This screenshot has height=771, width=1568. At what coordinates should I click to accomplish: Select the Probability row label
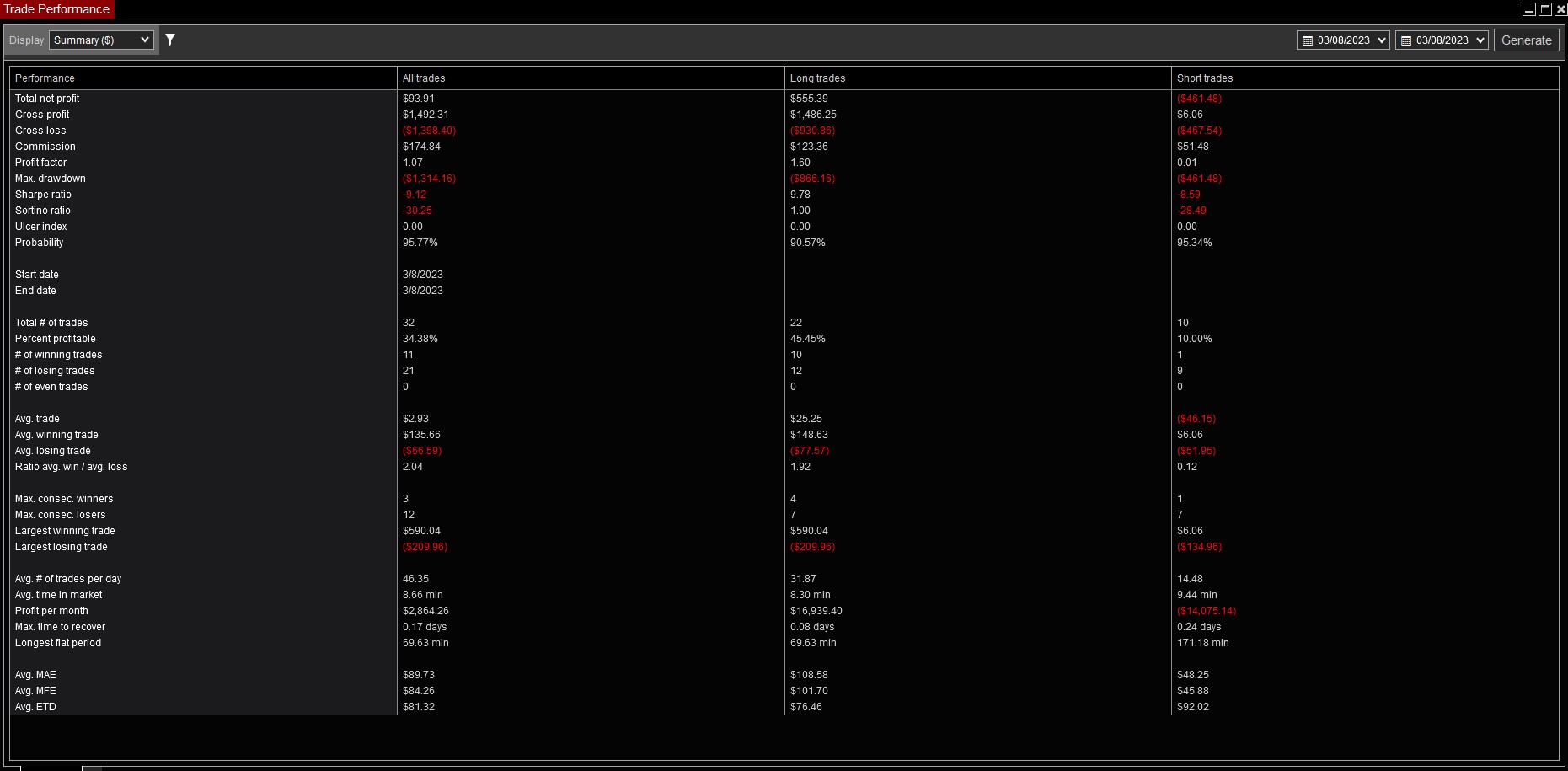point(39,243)
